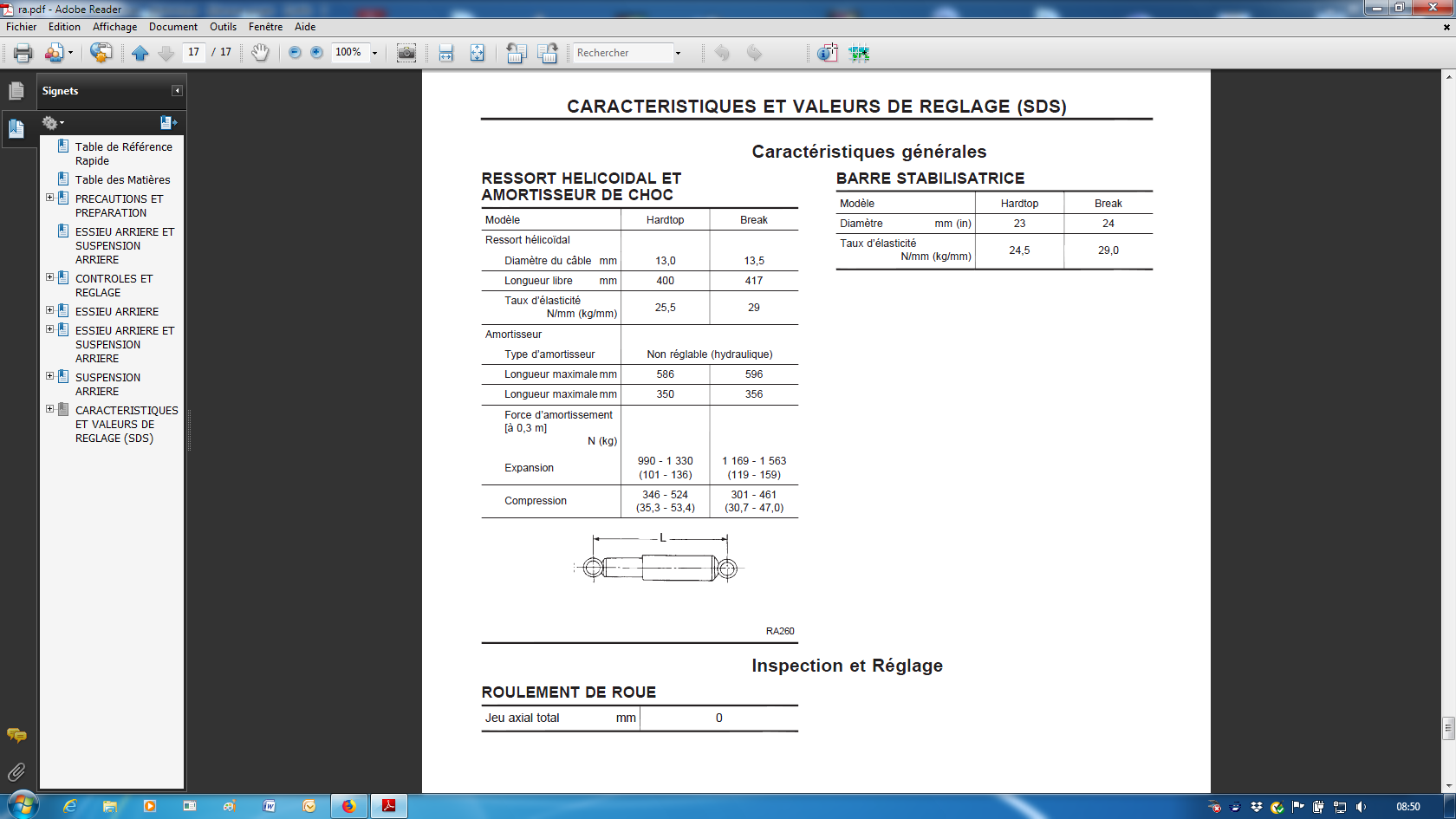Open the Attachments paperclip panel

pyautogui.click(x=16, y=771)
